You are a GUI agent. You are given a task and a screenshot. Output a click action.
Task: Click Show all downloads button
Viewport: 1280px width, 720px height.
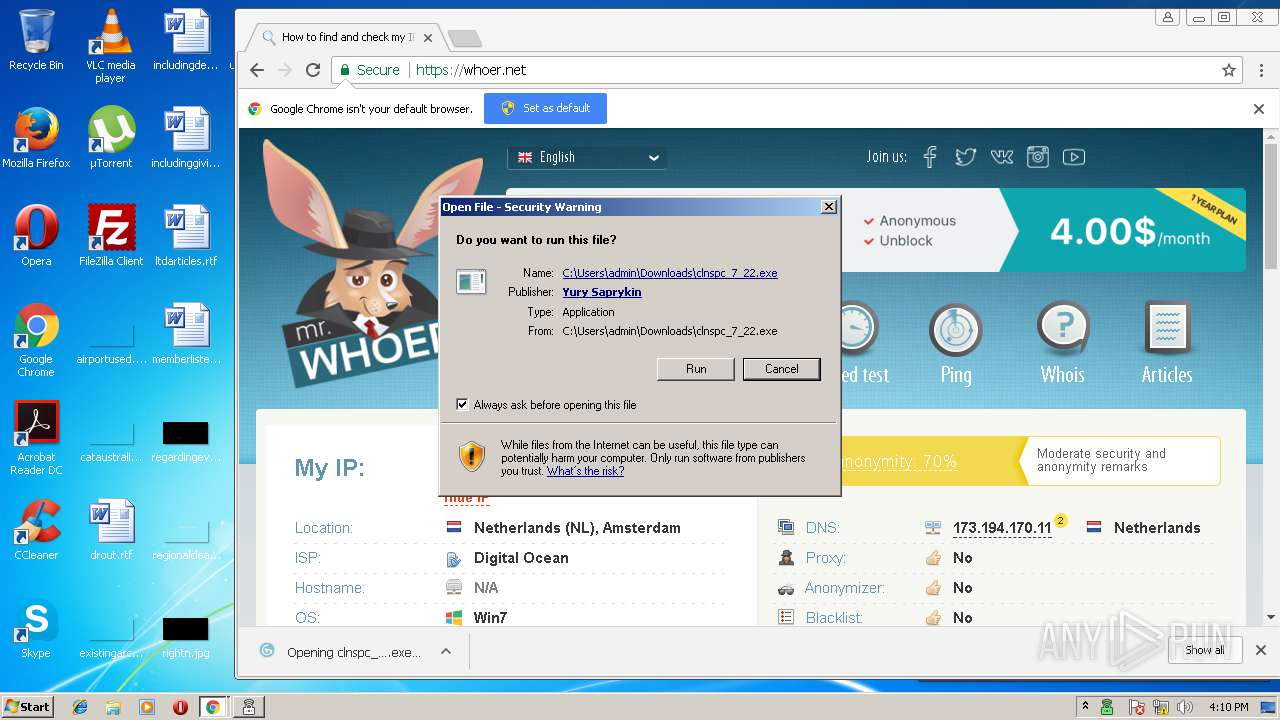pos(1204,650)
